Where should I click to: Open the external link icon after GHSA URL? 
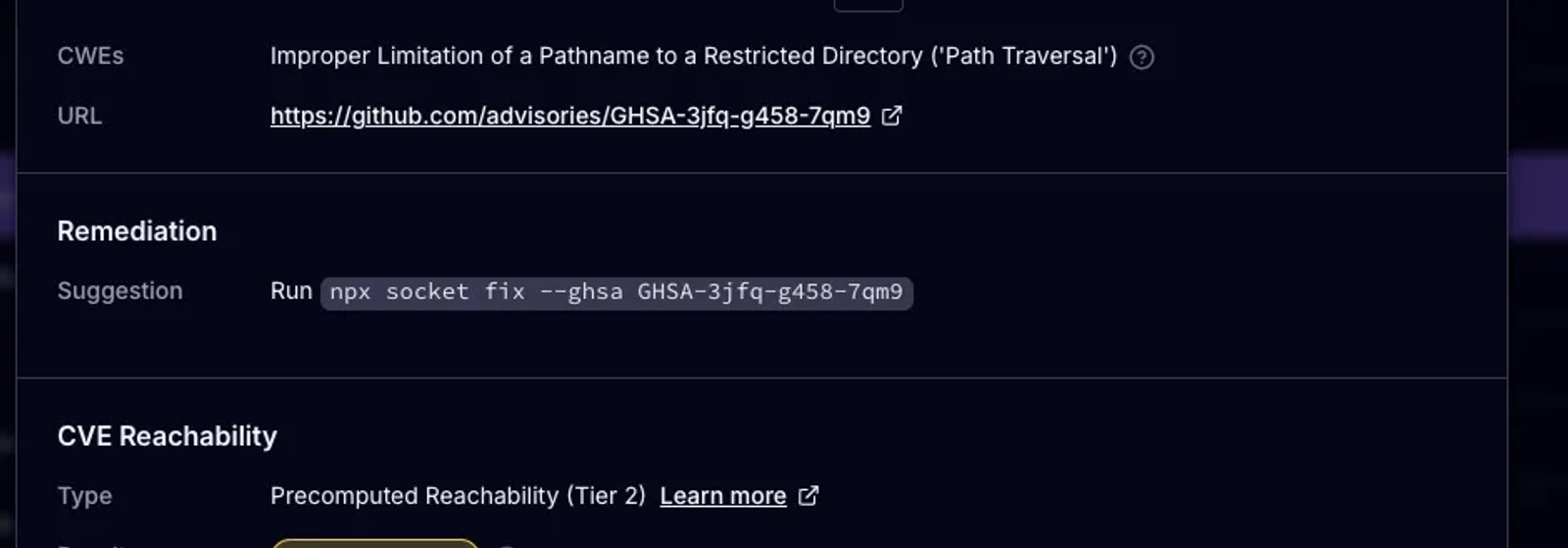pos(892,116)
